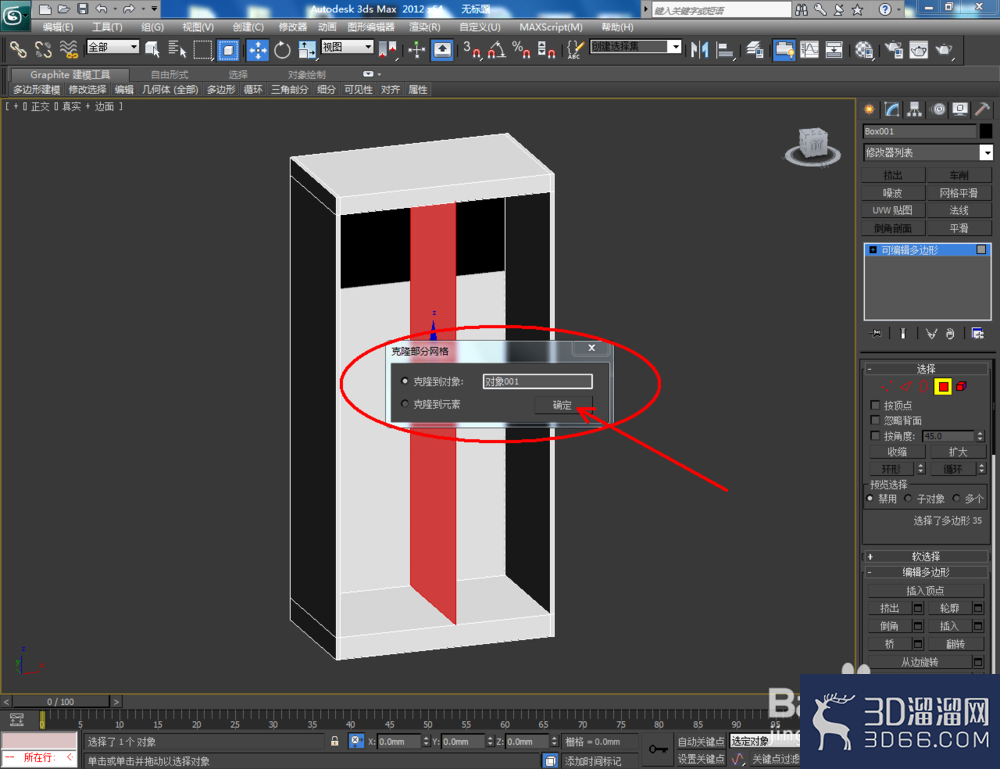Enable 按角度 checkbox
This screenshot has width=1000, height=769.
pyautogui.click(x=875, y=436)
